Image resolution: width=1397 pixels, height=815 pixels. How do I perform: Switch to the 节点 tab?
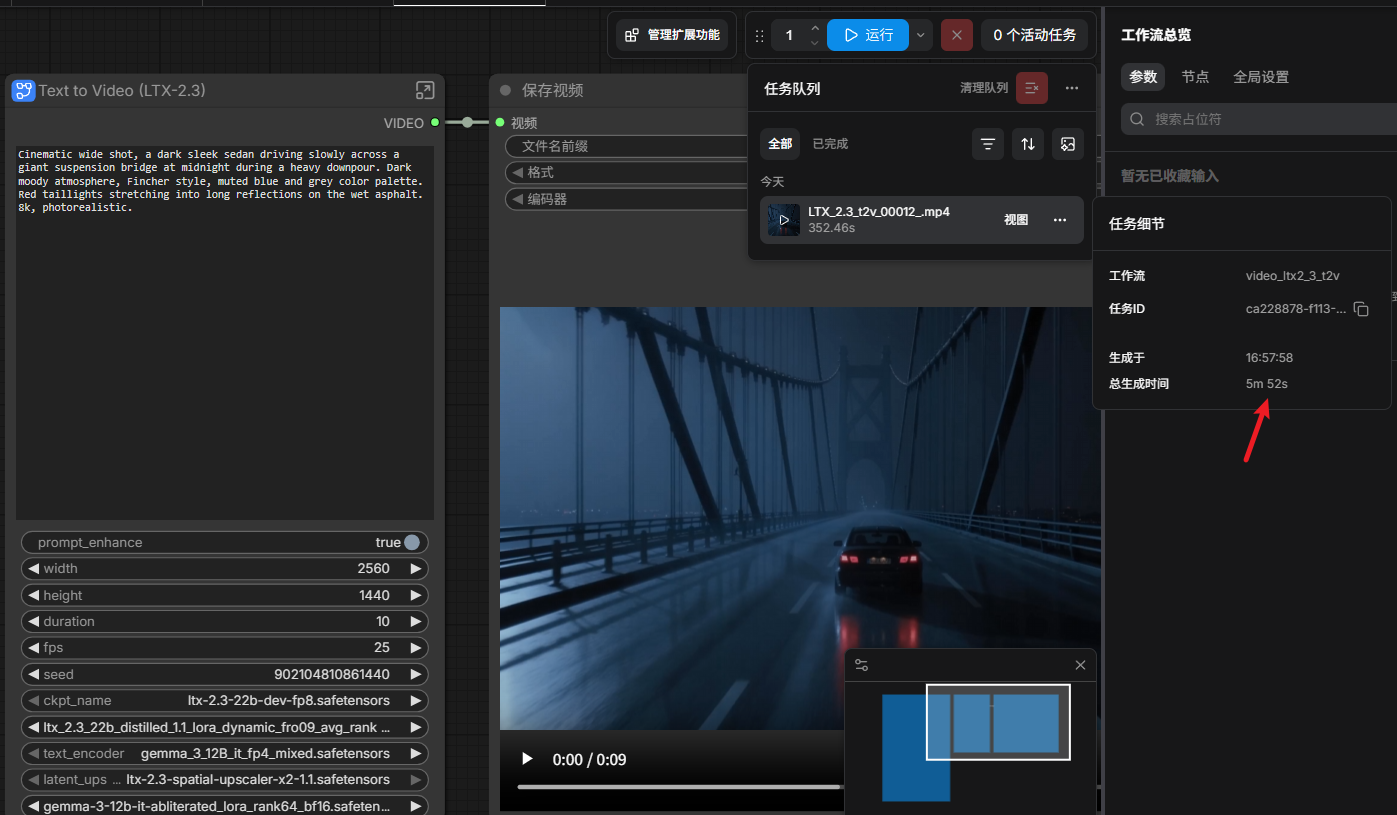tap(1195, 77)
